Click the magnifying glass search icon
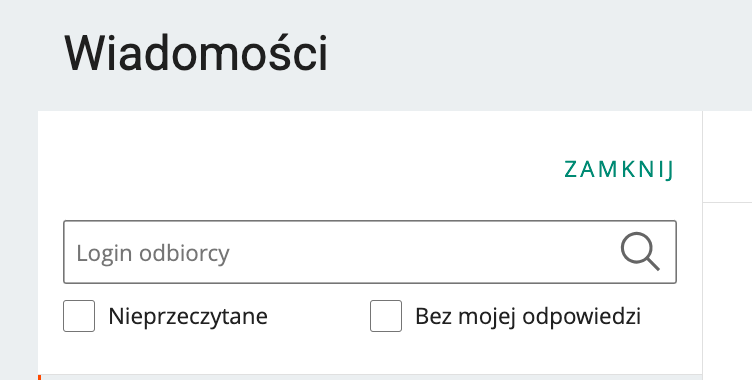Screen dimensions: 752x380 click(x=640, y=252)
